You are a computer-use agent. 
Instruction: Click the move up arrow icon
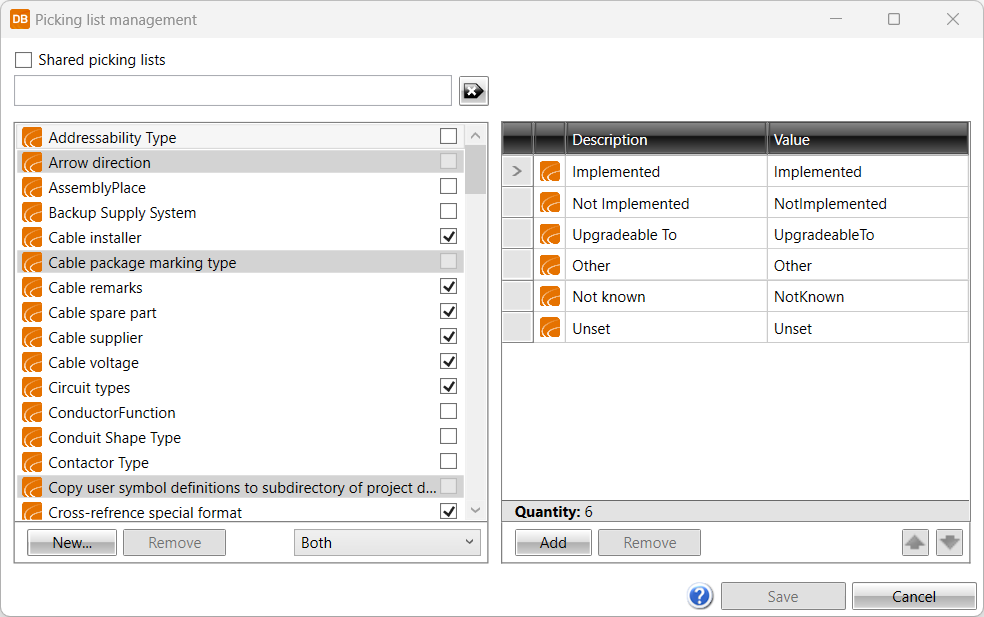(x=915, y=543)
